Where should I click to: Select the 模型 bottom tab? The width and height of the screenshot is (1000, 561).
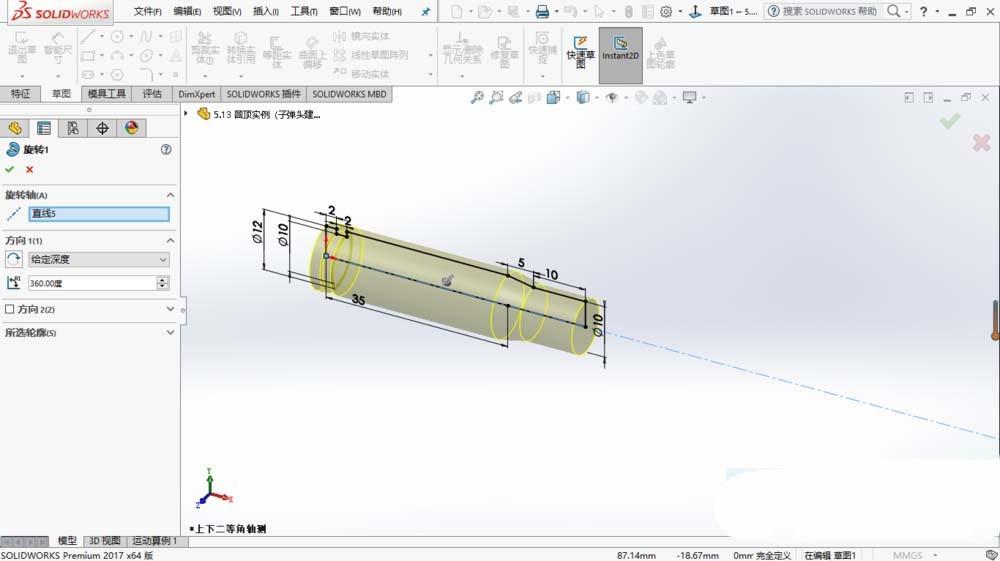(x=67, y=541)
